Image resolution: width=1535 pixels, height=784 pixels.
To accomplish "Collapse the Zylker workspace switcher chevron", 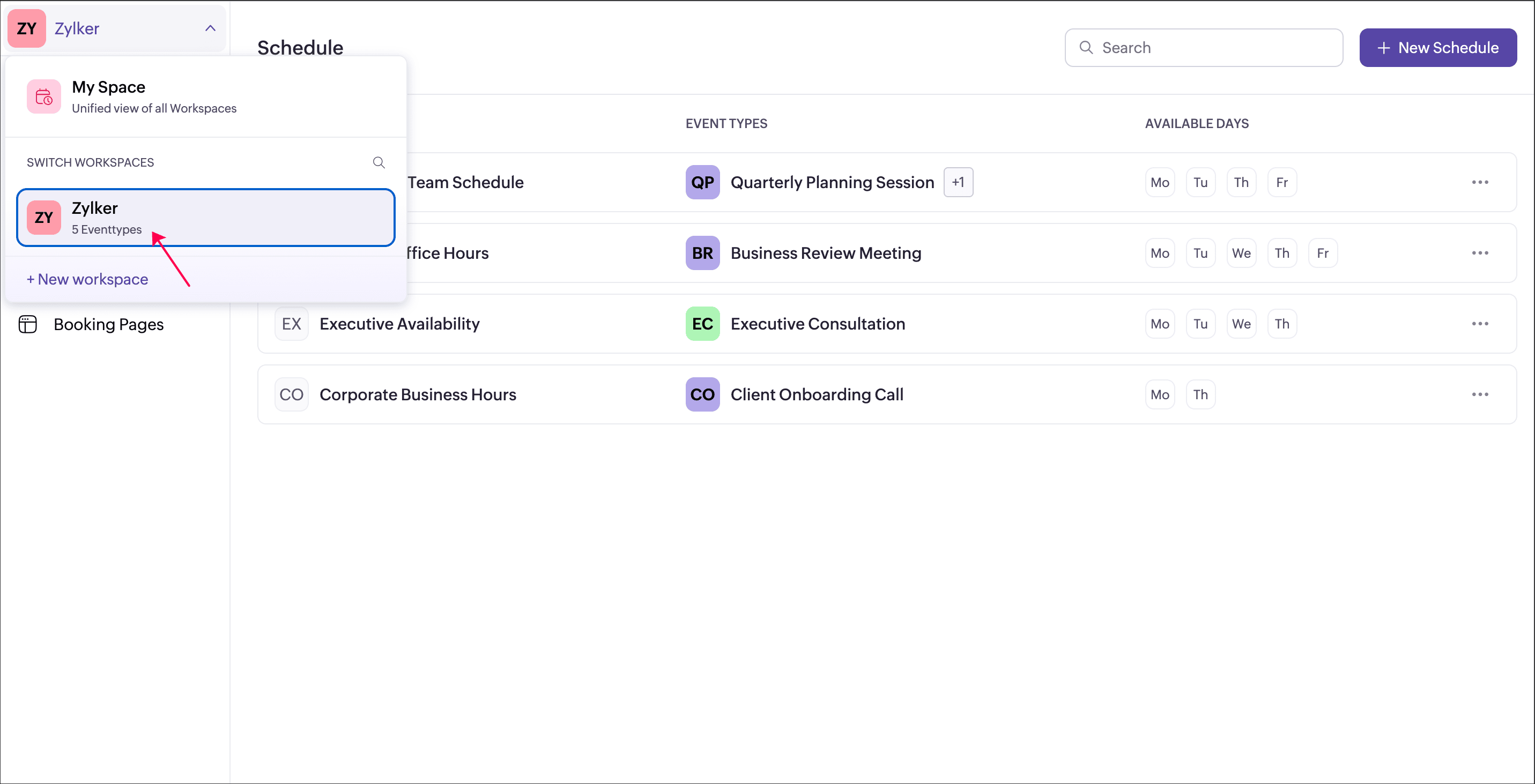I will click(210, 28).
